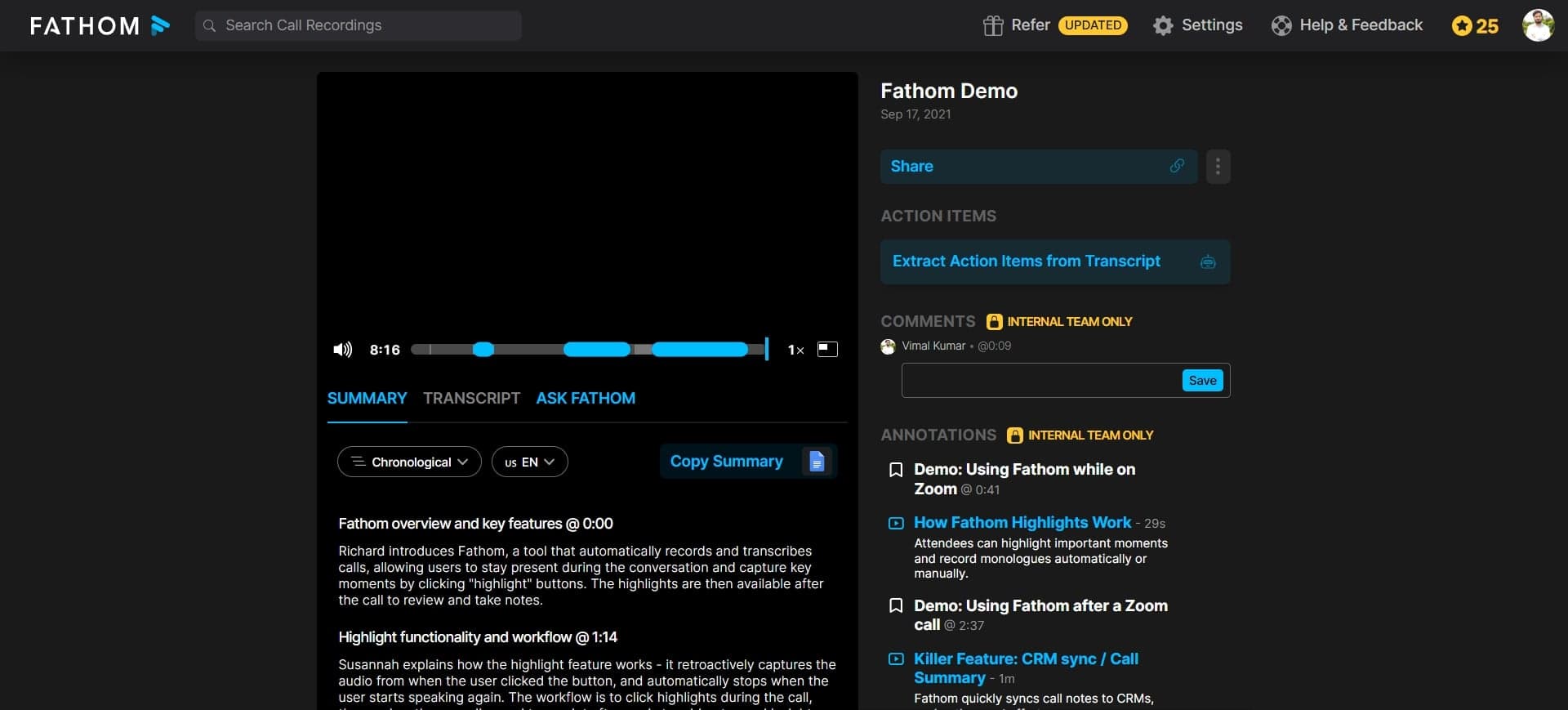Toggle picture-in-picture mode on the player
The image size is (1568, 710).
(x=827, y=350)
